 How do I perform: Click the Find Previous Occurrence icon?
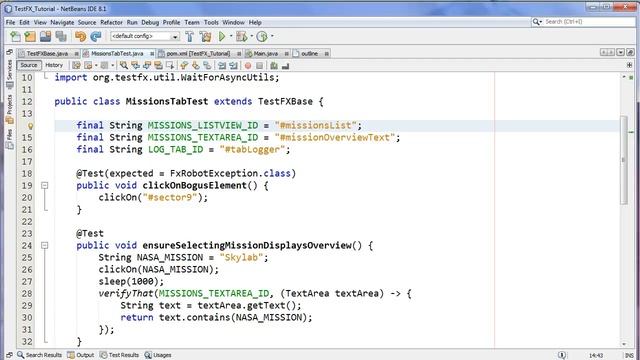click(x=135, y=65)
